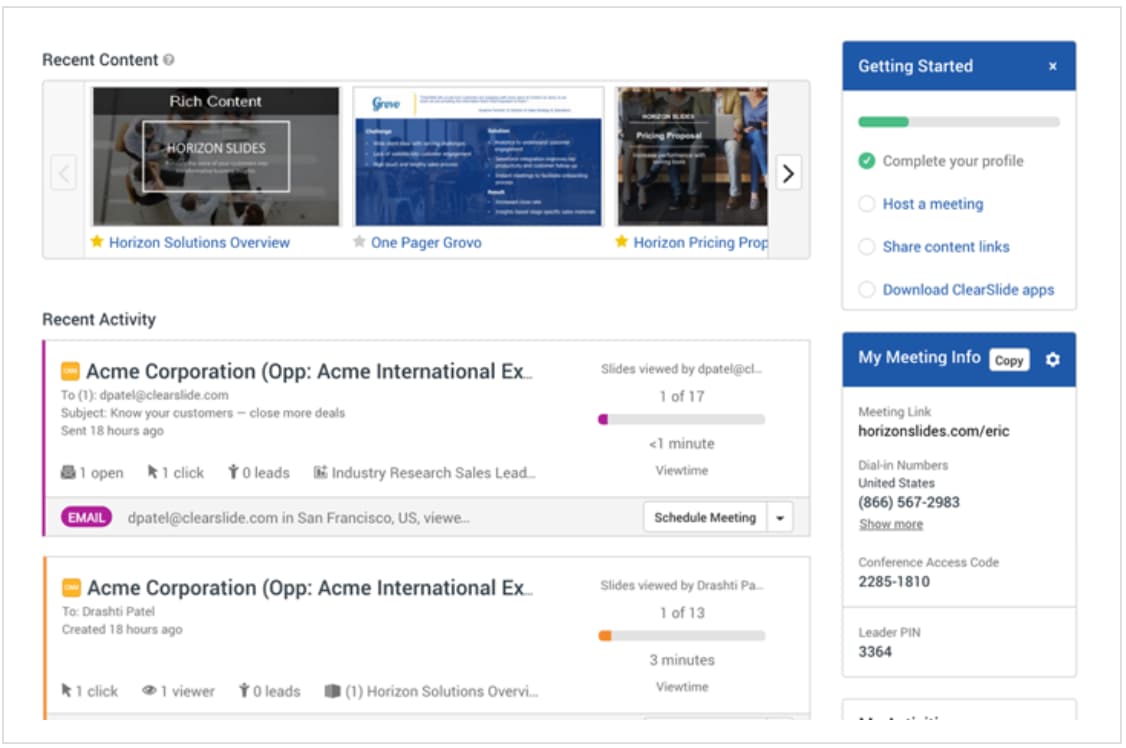The height and width of the screenshot is (748, 1126).
Task: Click the (1) Horizon Solutions Overvi… text
Action: pyautogui.click(x=442, y=691)
